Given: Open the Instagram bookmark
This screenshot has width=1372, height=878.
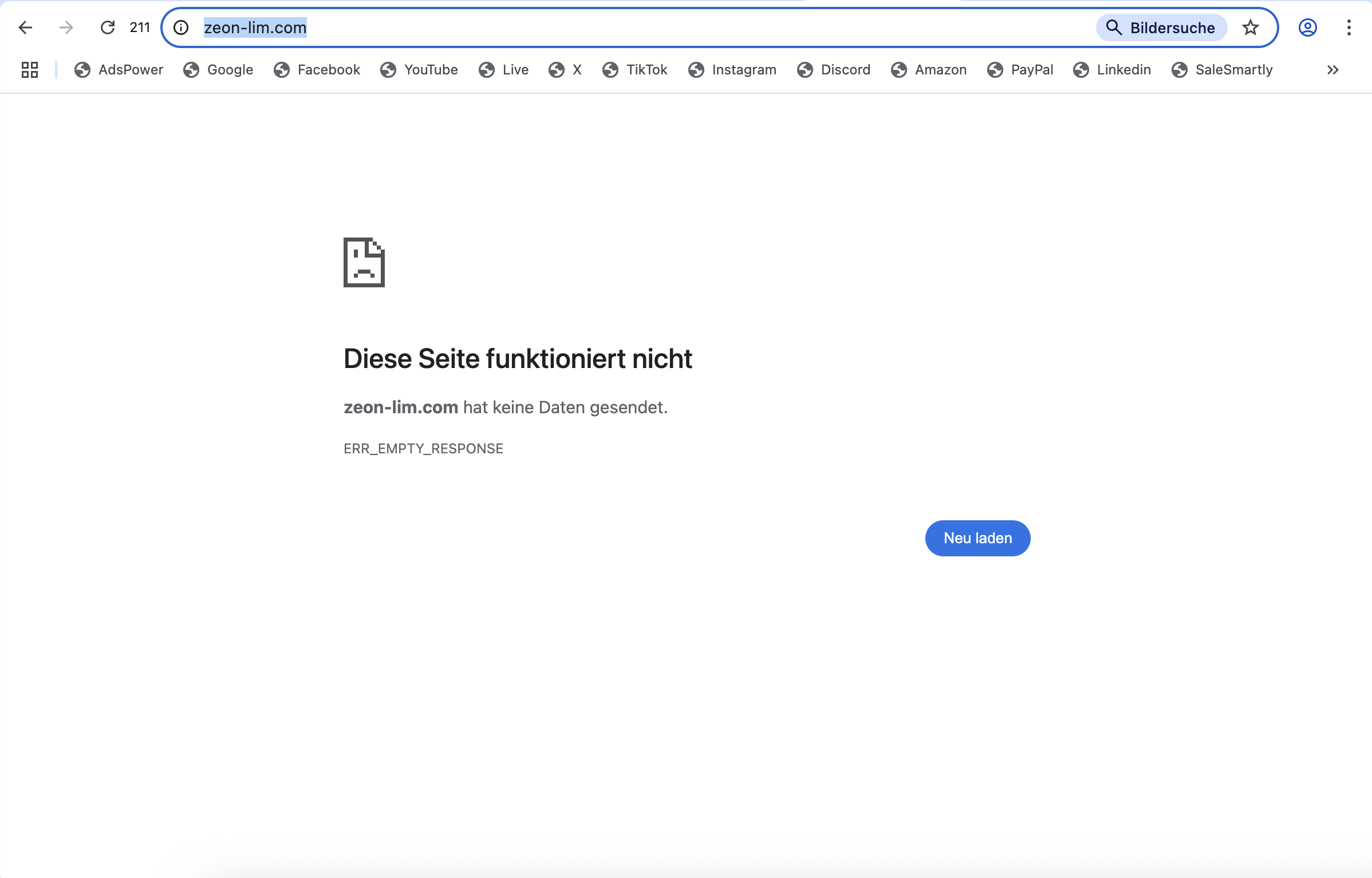Looking at the screenshot, I should [732, 70].
